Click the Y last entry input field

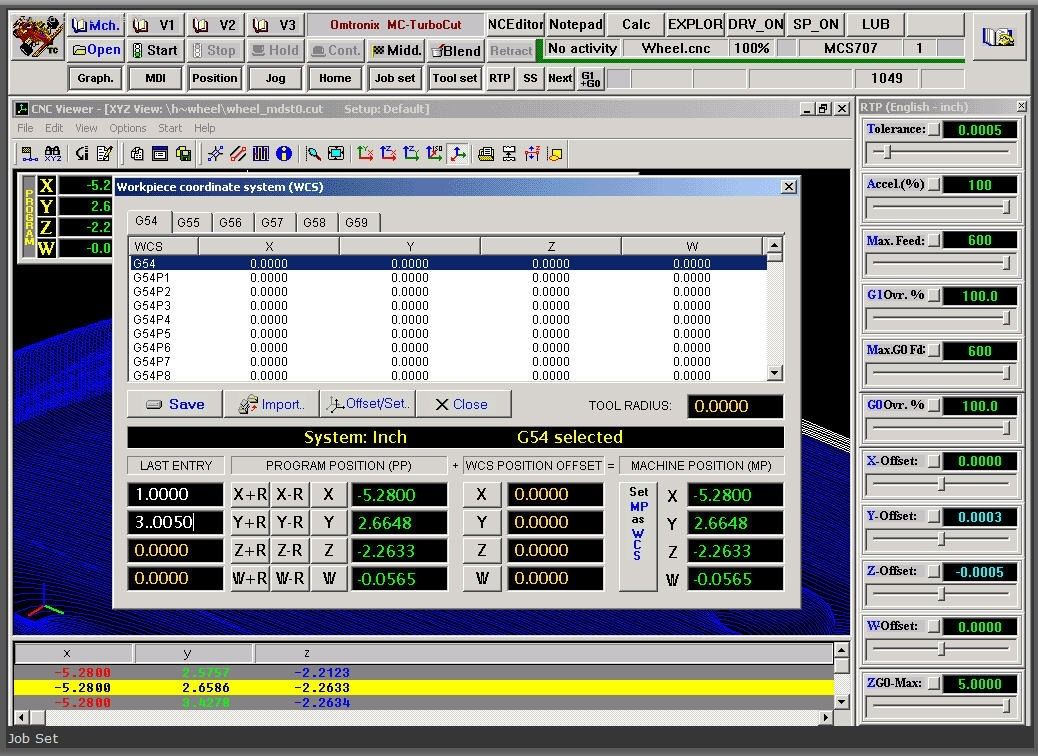tap(175, 522)
